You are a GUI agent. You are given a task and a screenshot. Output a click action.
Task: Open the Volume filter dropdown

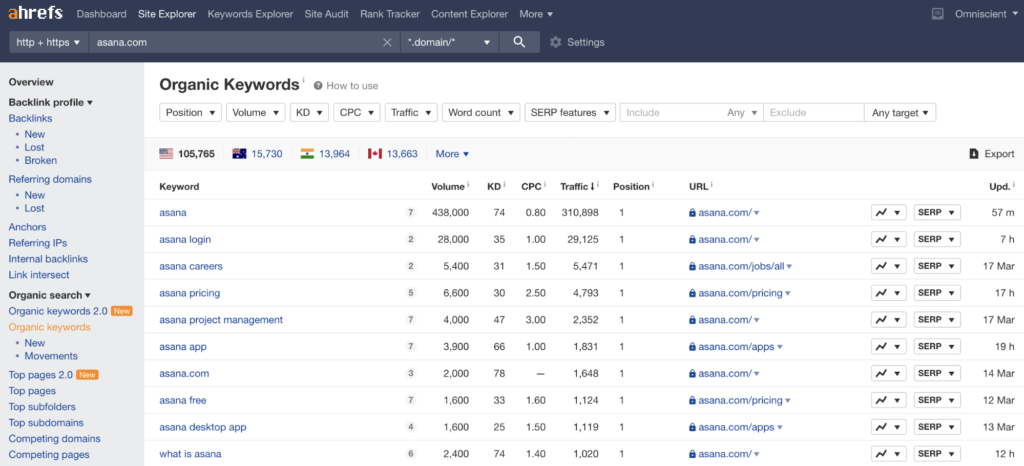pos(256,112)
